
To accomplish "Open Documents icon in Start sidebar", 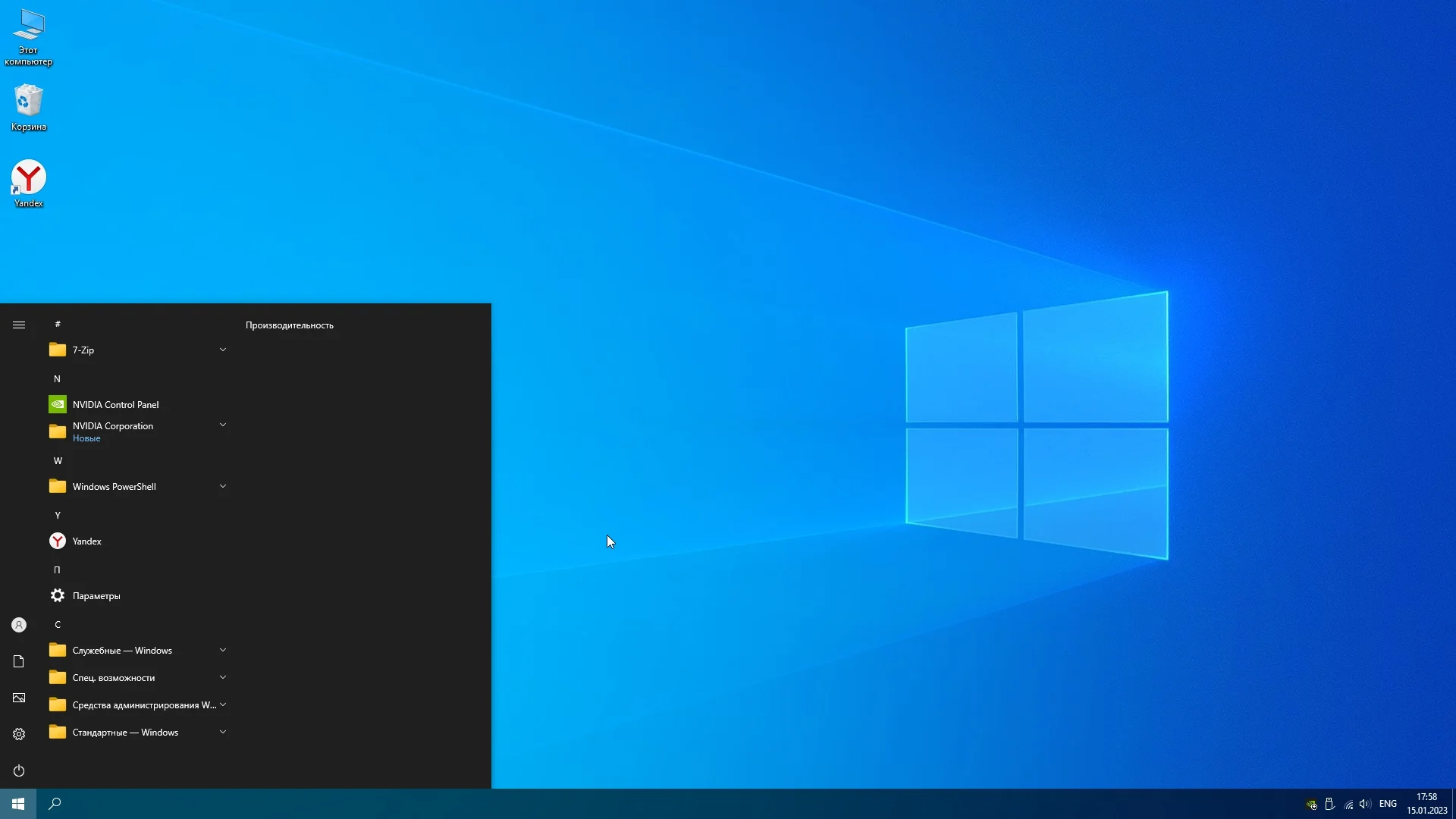I will click(19, 661).
